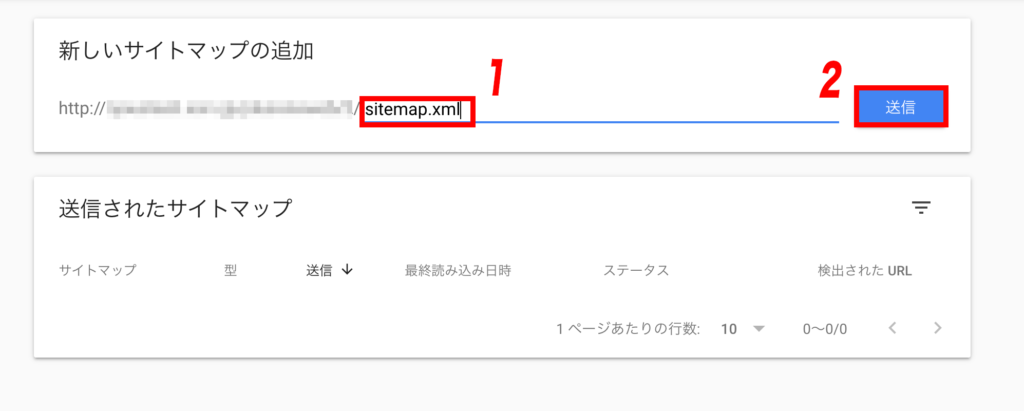
Task: Click the blue 送信 submit button
Action: [901, 107]
